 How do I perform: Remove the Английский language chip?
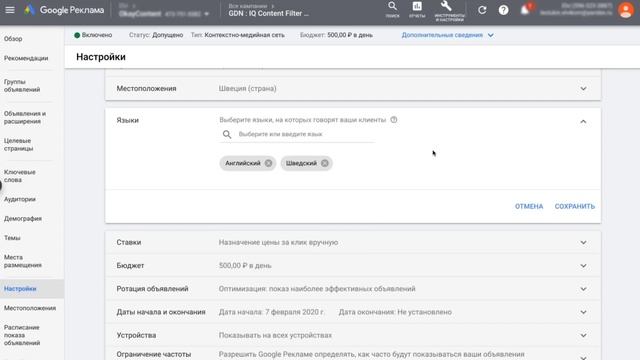click(x=268, y=163)
